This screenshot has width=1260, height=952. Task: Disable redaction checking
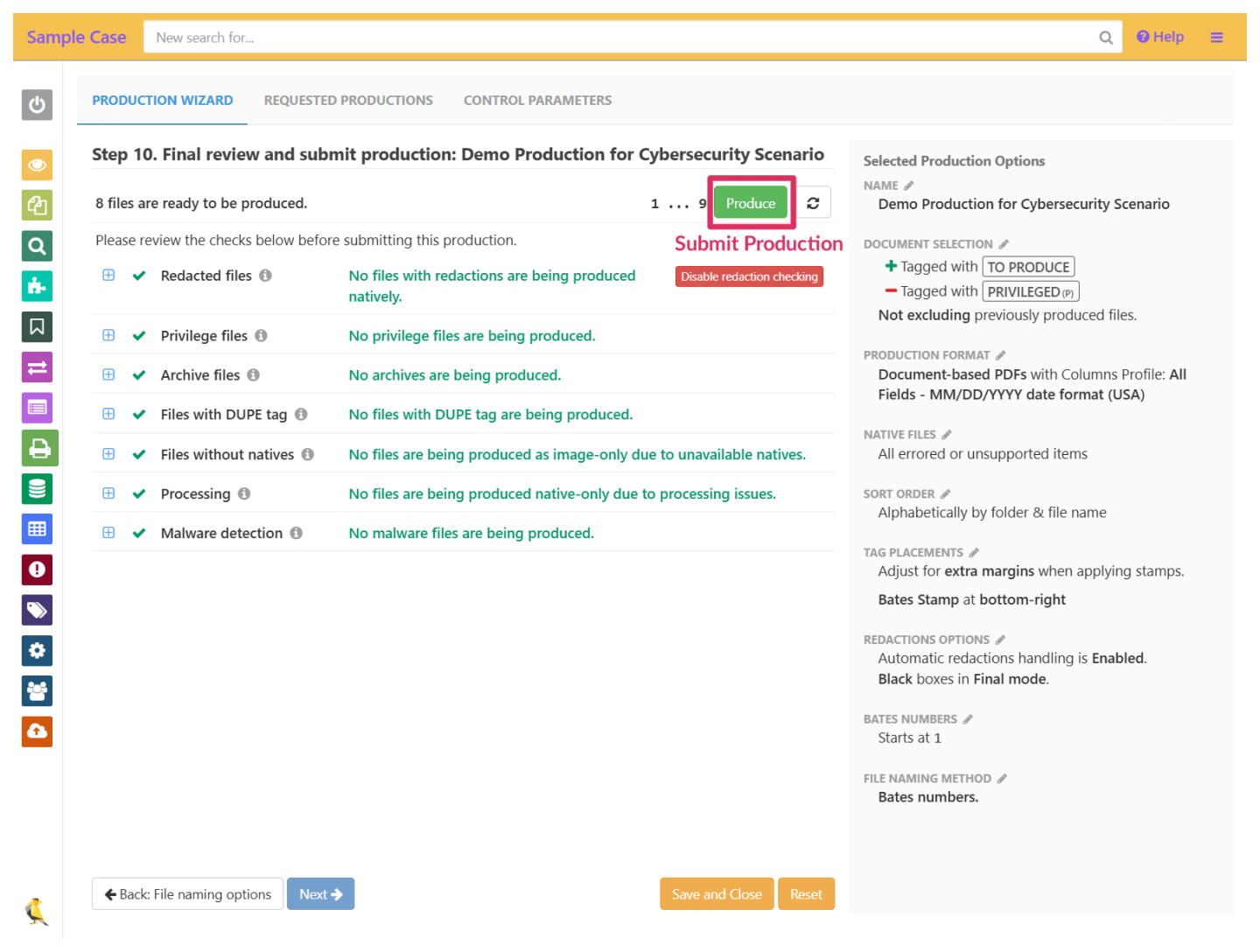click(x=749, y=276)
